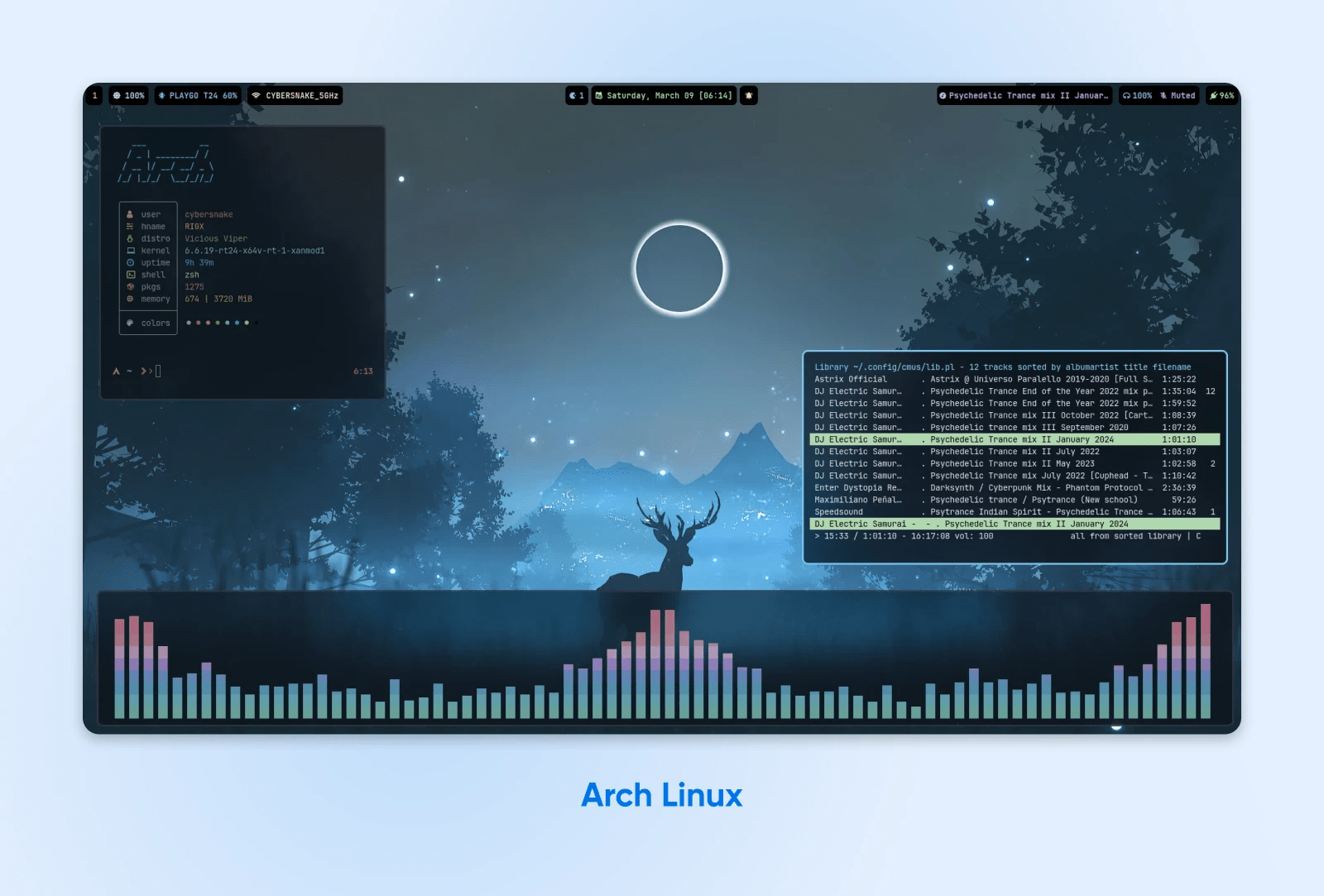Screen dimensions: 1324x896
Task: Click the pkgs box icon
Action: (x=130, y=287)
